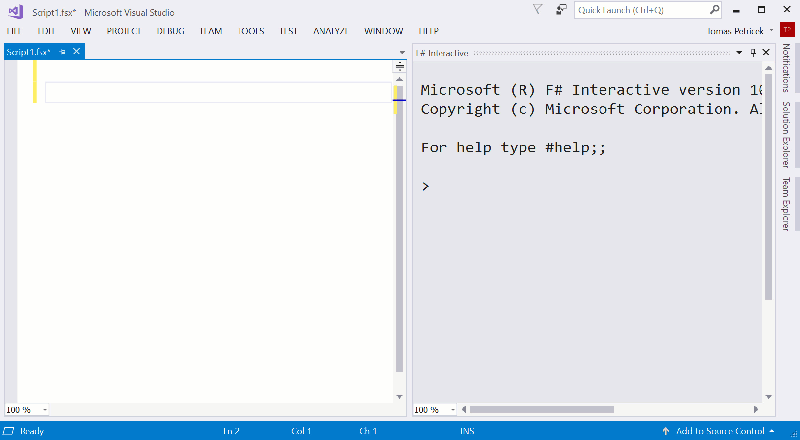The width and height of the screenshot is (800, 440).
Task: Click F# Interactive scroll up arrow
Action: pos(769,67)
